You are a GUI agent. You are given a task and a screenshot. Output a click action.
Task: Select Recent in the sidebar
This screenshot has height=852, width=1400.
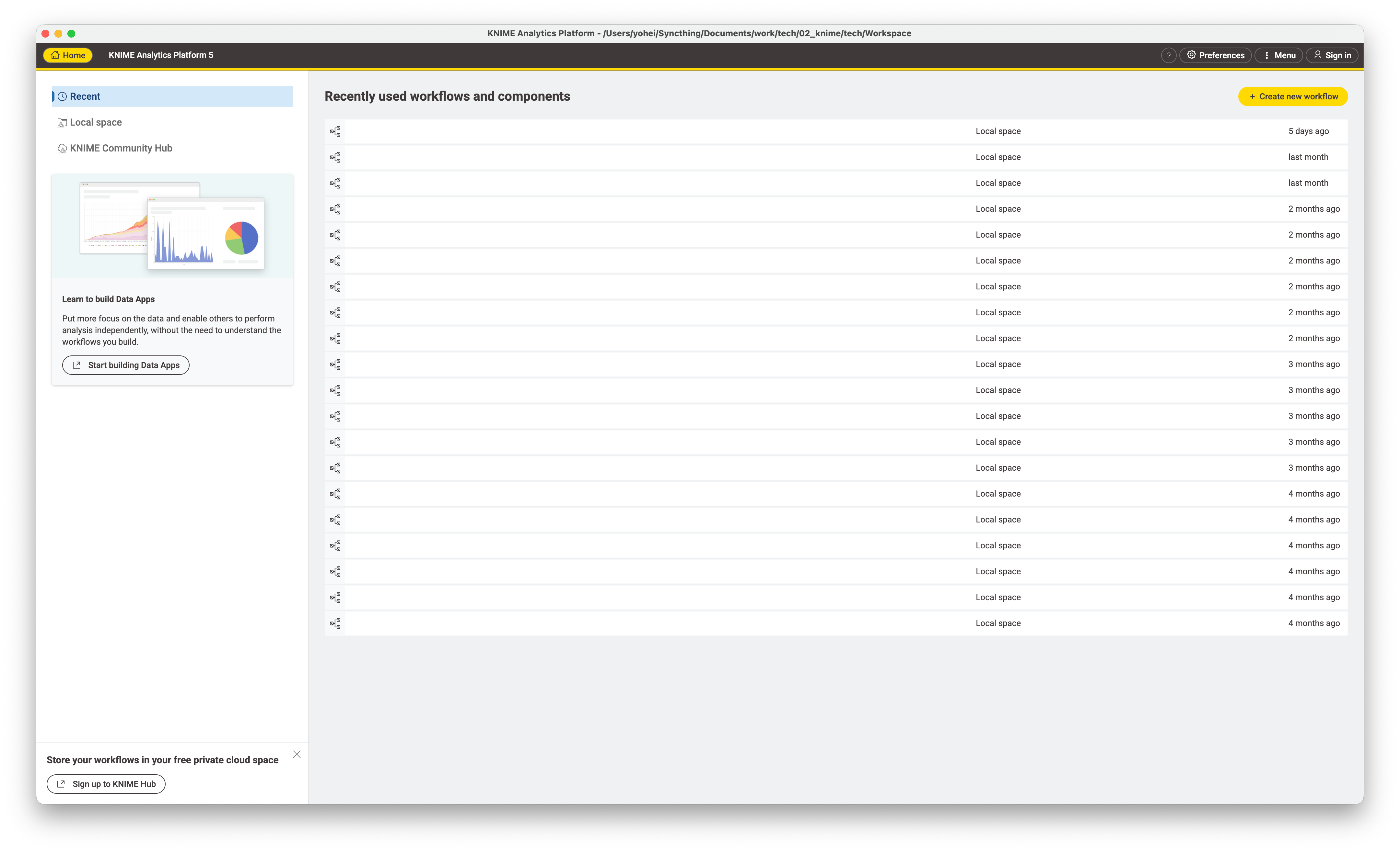click(x=172, y=97)
